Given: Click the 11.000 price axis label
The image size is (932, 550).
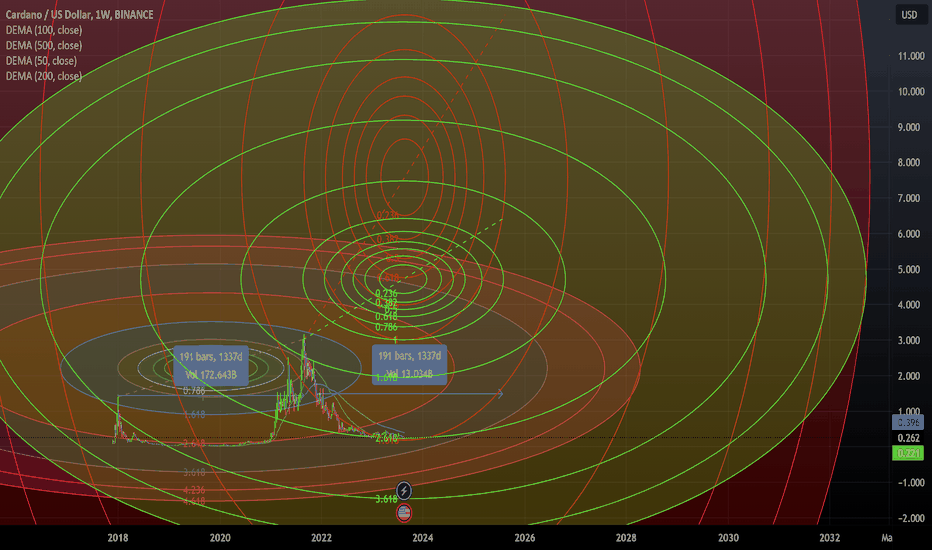Looking at the screenshot, I should click(x=911, y=56).
